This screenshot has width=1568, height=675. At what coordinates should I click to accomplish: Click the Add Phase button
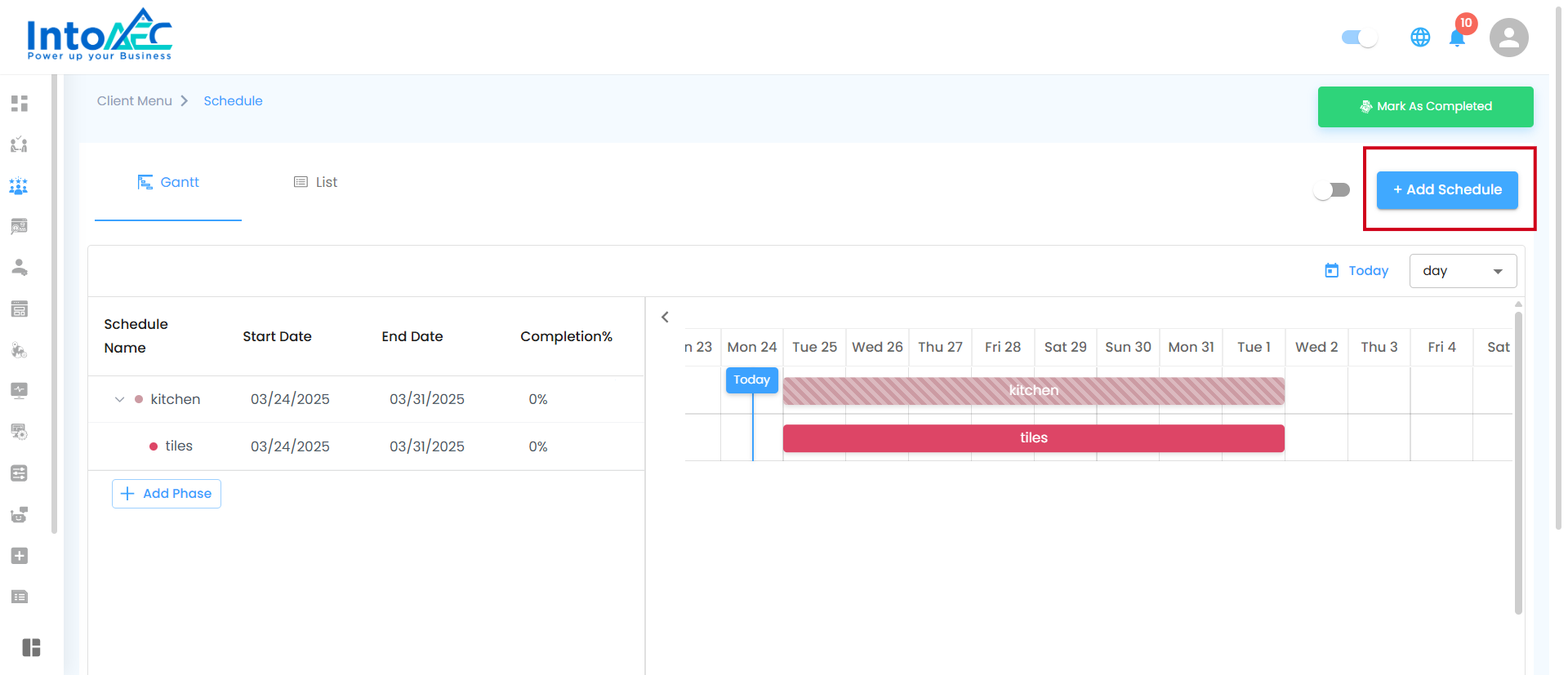pyautogui.click(x=167, y=494)
